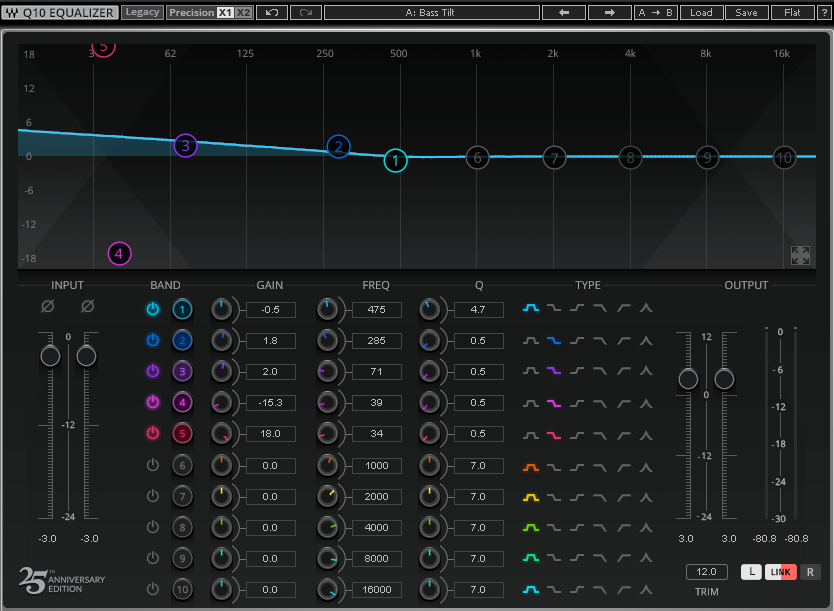
Task: Click the band 10 number button
Action: coord(182,589)
